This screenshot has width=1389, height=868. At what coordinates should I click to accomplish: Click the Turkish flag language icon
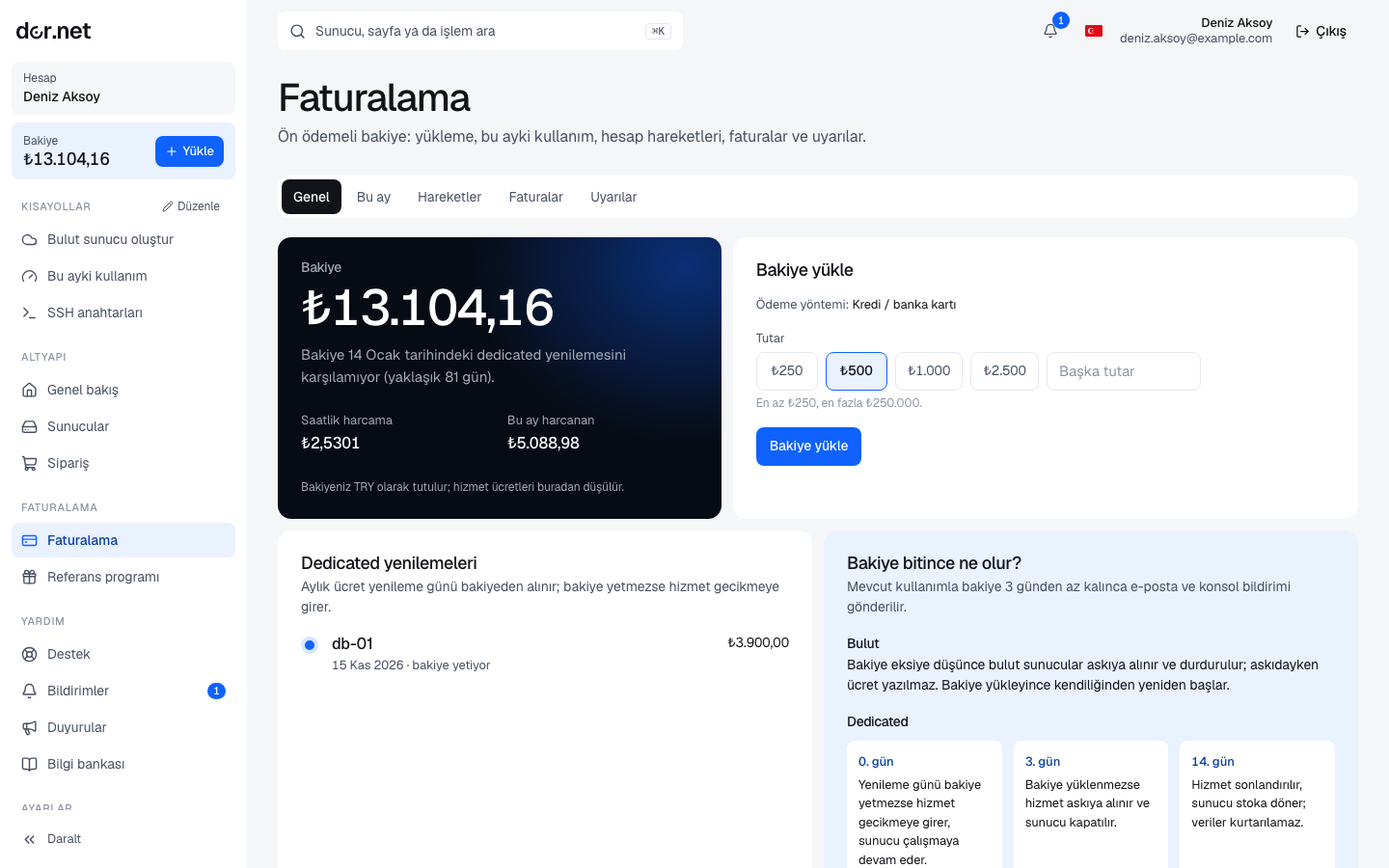(1094, 31)
